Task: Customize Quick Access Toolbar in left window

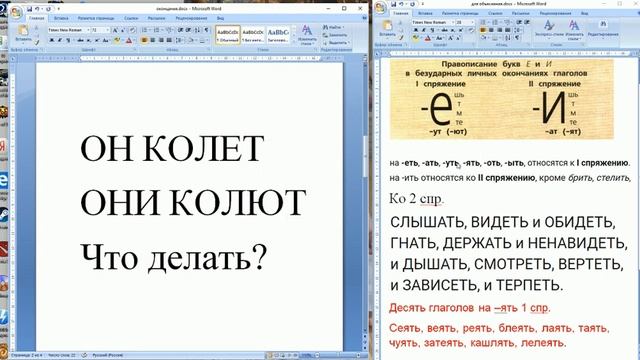Action: tap(58, 9)
